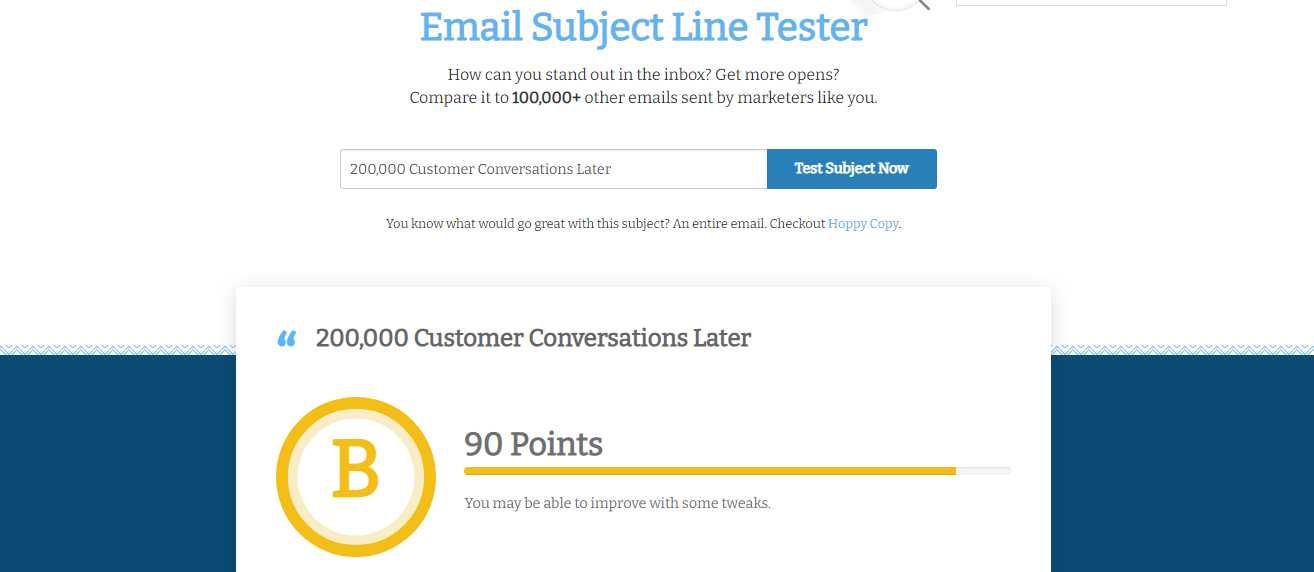The width and height of the screenshot is (1314, 572).
Task: Click the magnifying glass icon beside the title
Action: click(x=905, y=5)
